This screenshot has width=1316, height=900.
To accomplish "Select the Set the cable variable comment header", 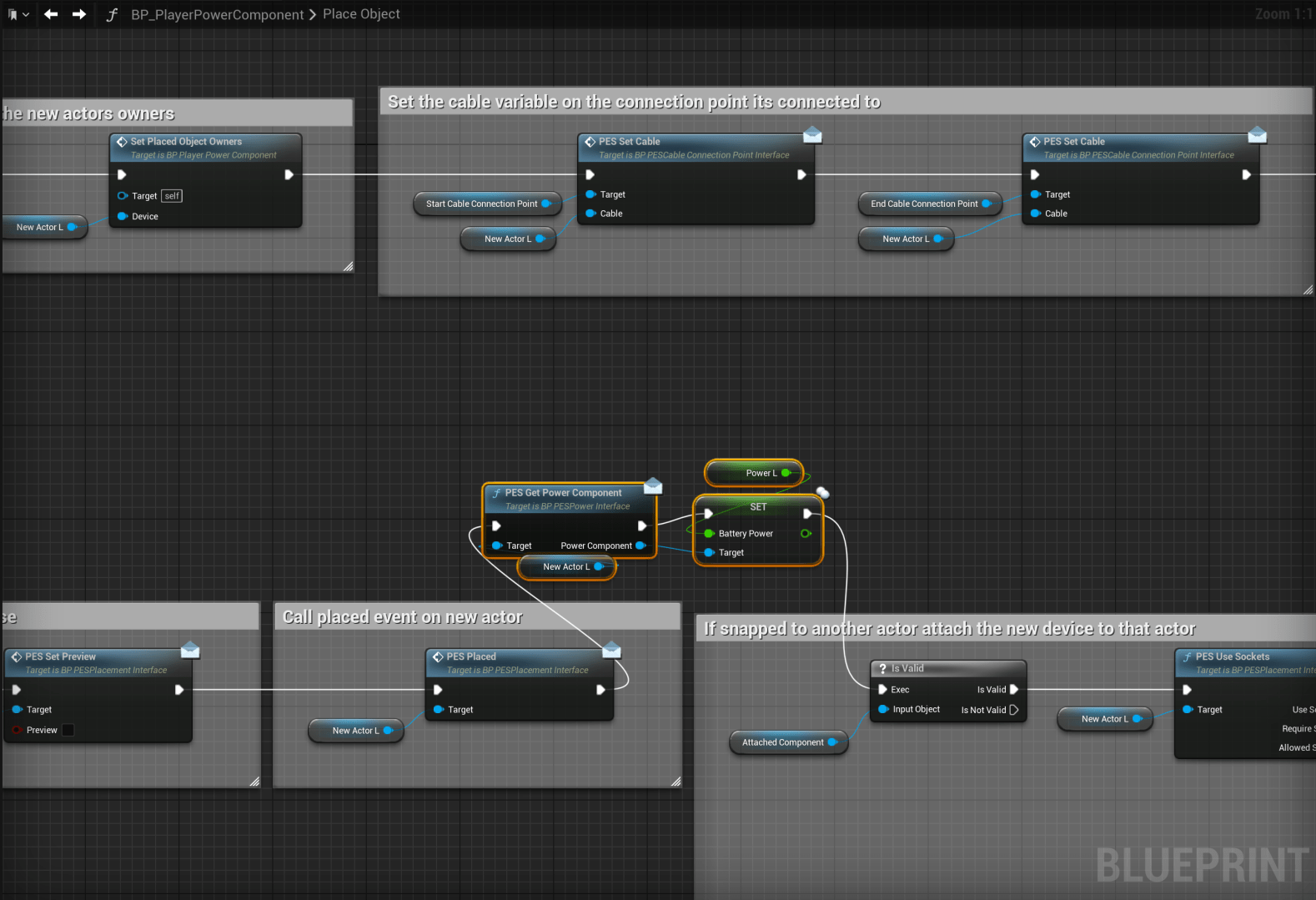I will (x=634, y=102).
